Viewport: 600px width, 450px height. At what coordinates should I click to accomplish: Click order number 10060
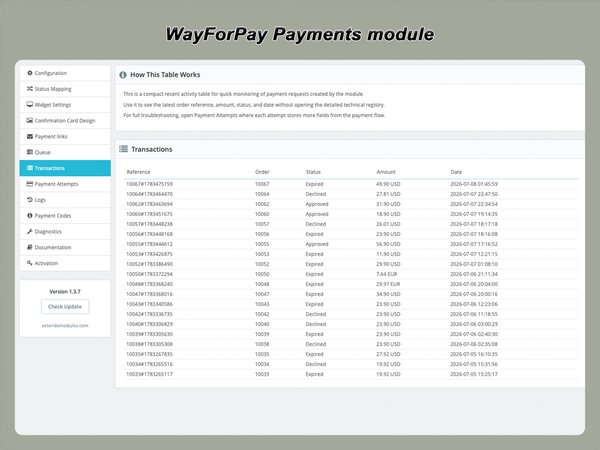(262, 214)
